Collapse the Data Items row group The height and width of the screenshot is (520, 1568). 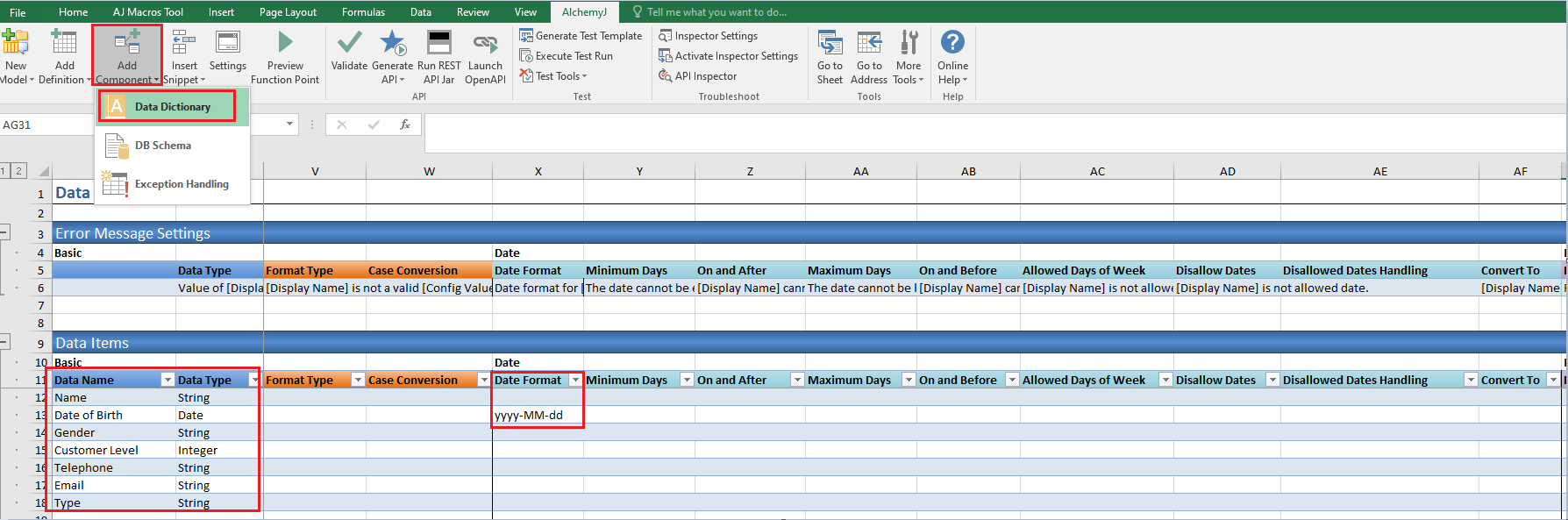coord(5,343)
